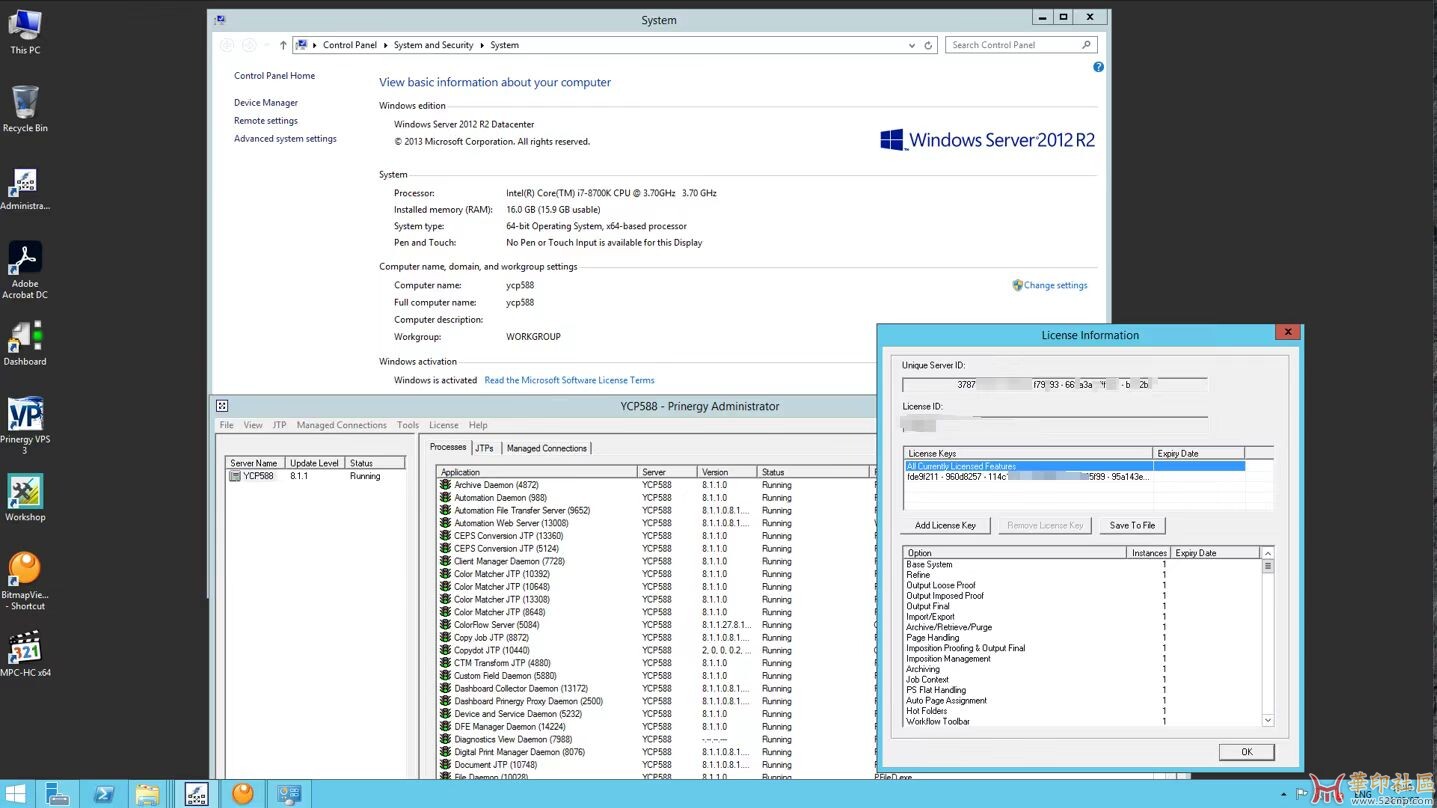The height and width of the screenshot is (808, 1437).
Task: Open the Tools menu
Action: pos(407,425)
